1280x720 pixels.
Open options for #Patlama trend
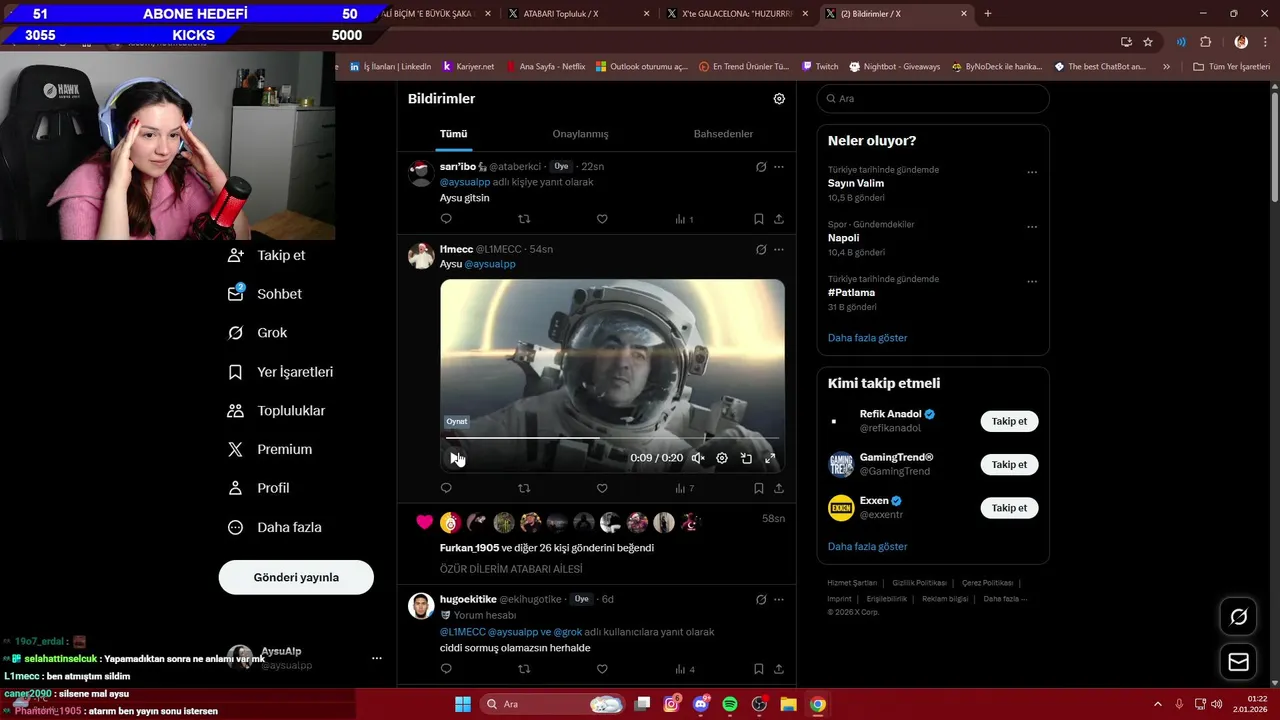point(1032,282)
